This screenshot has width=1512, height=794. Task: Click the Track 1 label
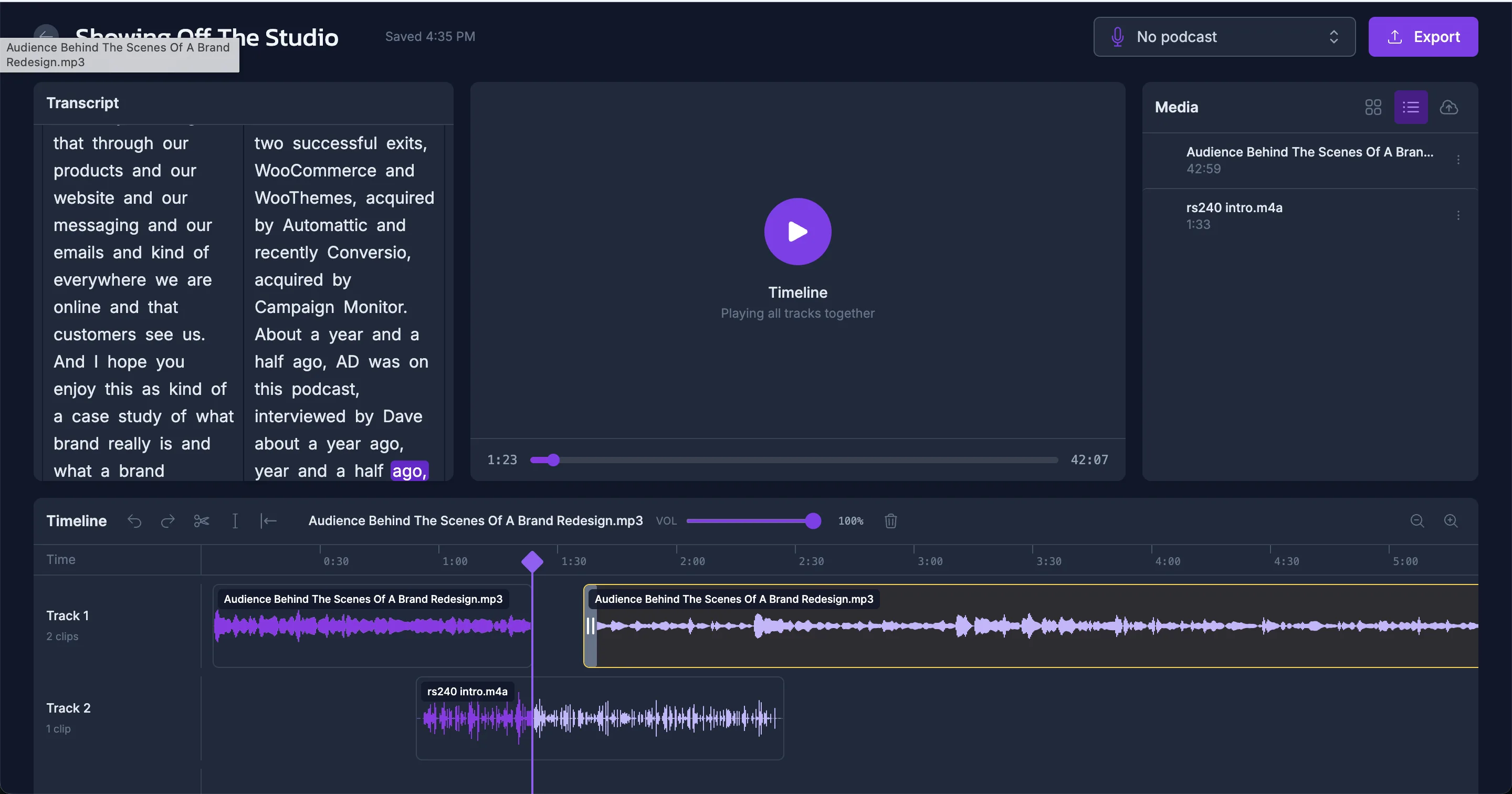click(x=68, y=615)
